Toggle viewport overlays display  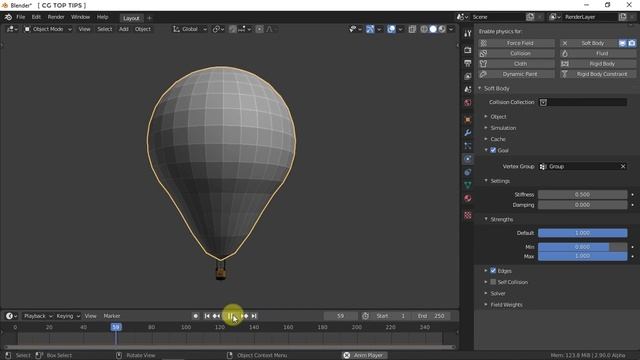point(391,29)
